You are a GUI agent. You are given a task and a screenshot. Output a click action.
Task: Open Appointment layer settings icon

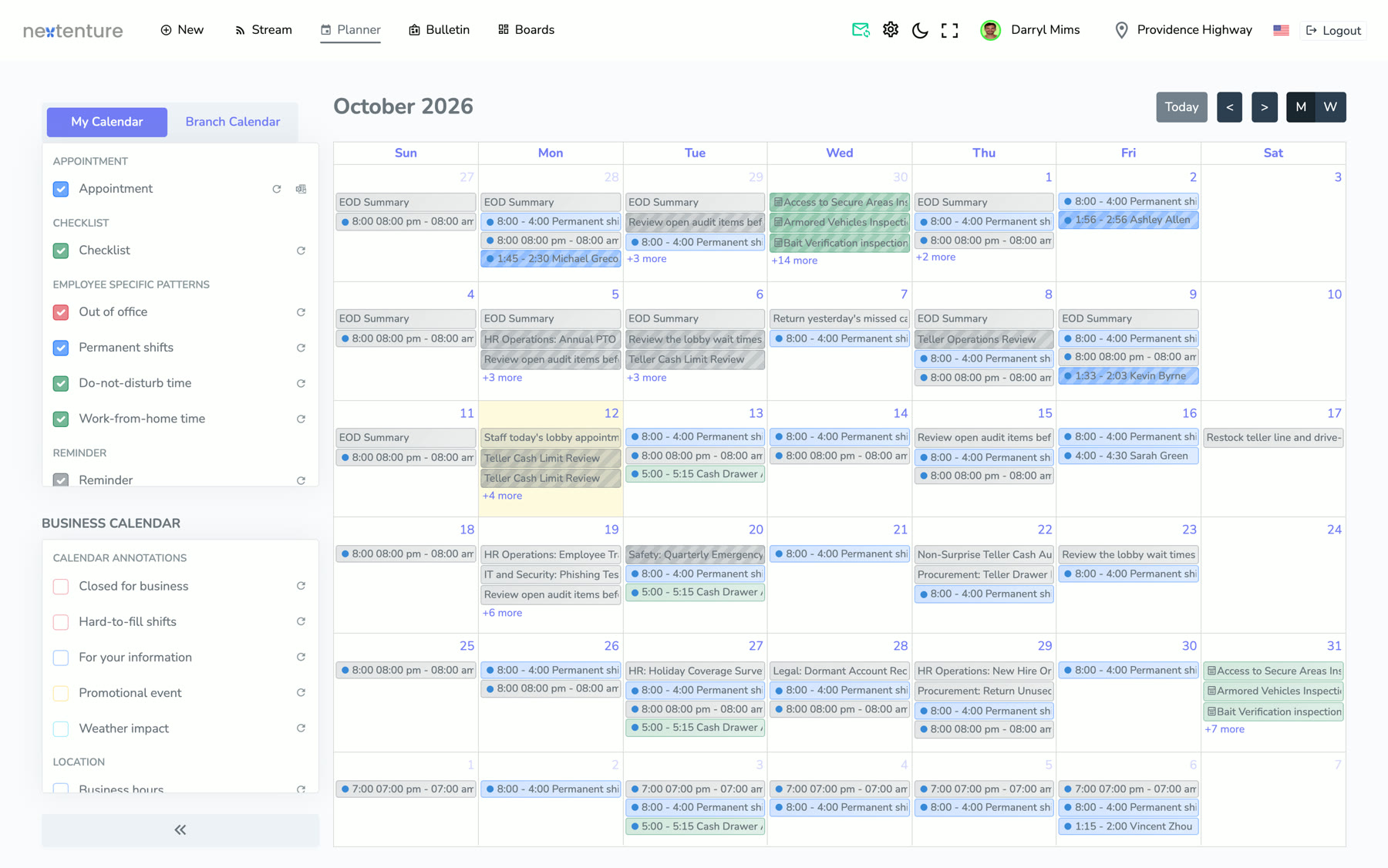click(301, 189)
